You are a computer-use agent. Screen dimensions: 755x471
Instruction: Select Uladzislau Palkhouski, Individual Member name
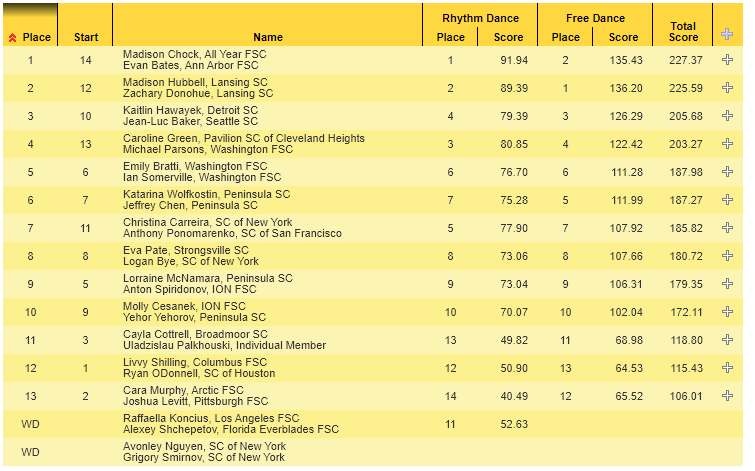click(224, 345)
